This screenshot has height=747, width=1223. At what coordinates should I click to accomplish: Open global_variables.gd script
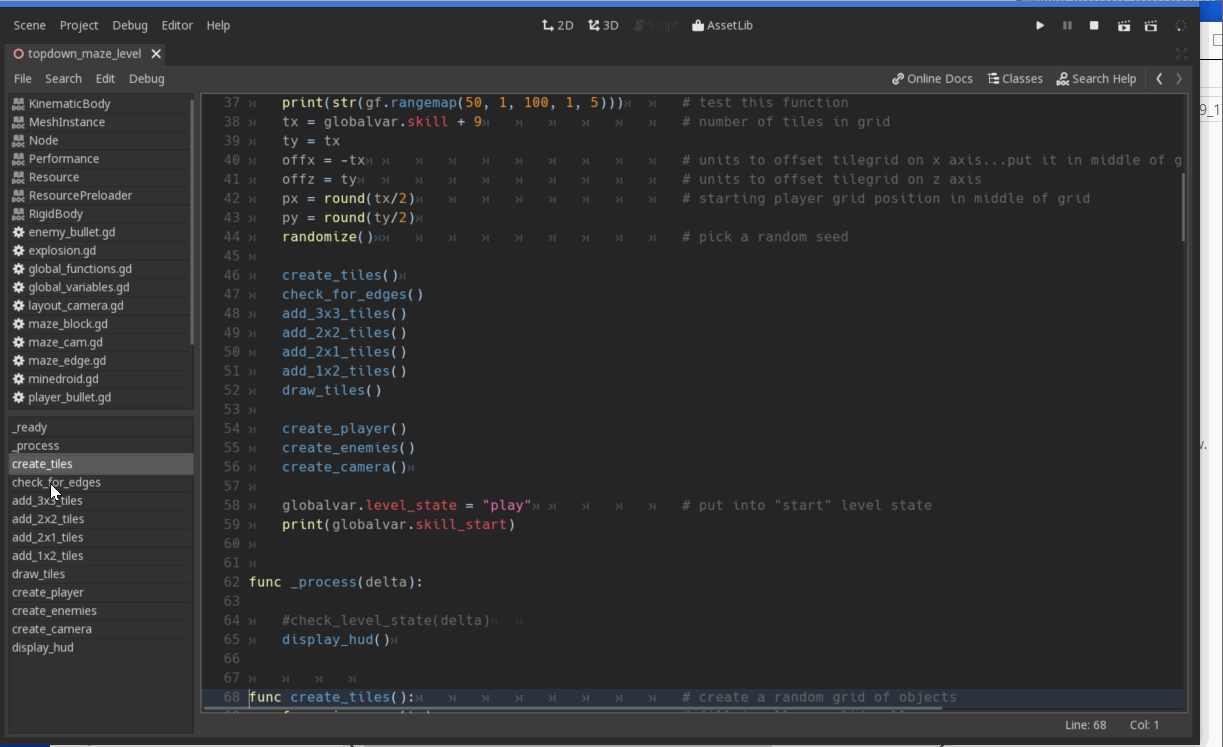pos(99,287)
